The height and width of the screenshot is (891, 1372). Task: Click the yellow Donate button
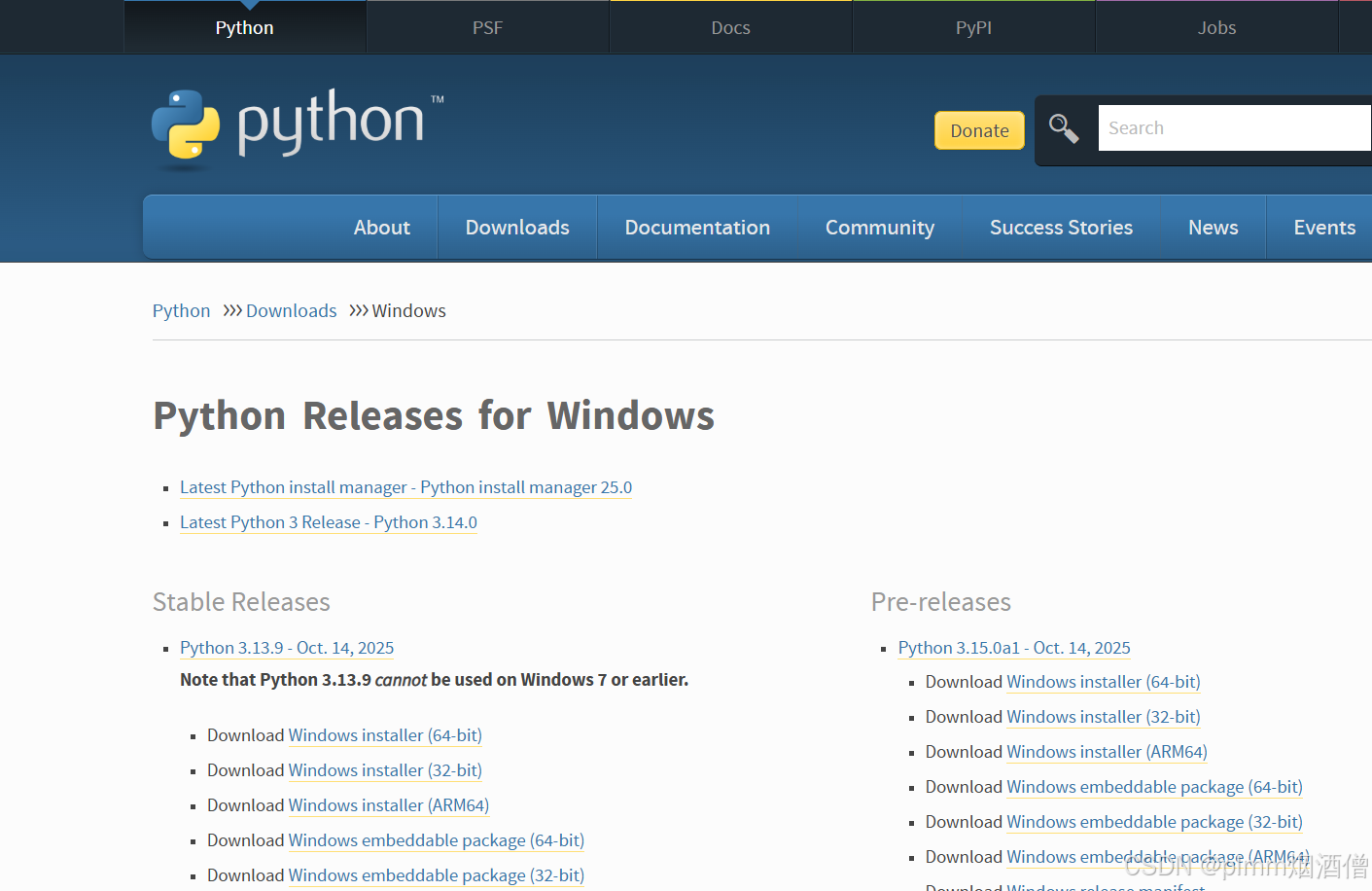click(x=979, y=130)
